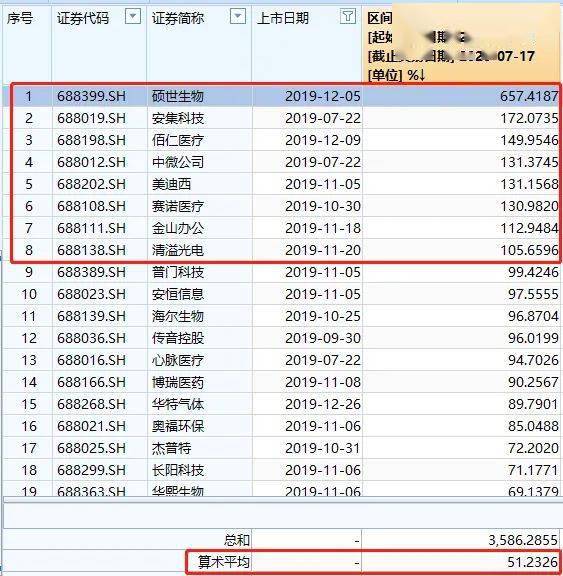The height and width of the screenshot is (576, 563).
Task: Click the 上市日期 filter funnel icon
Action: 347,17
